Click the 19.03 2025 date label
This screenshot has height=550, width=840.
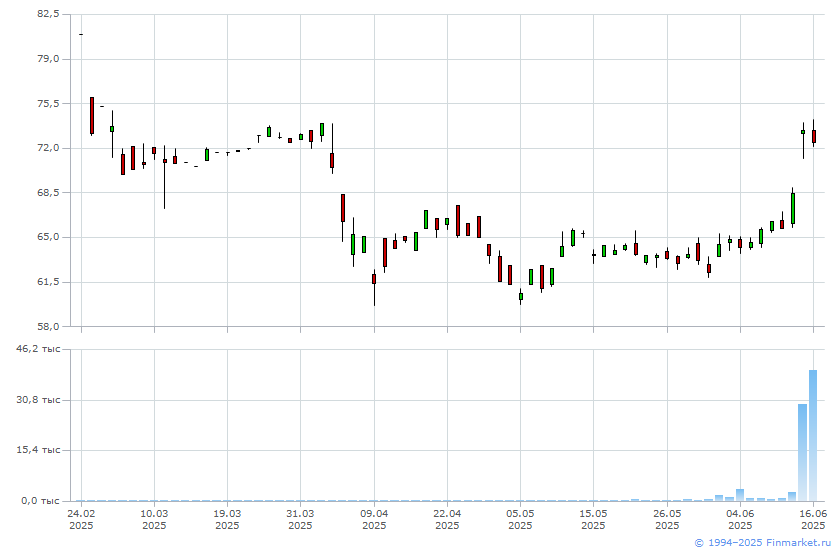click(x=227, y=519)
